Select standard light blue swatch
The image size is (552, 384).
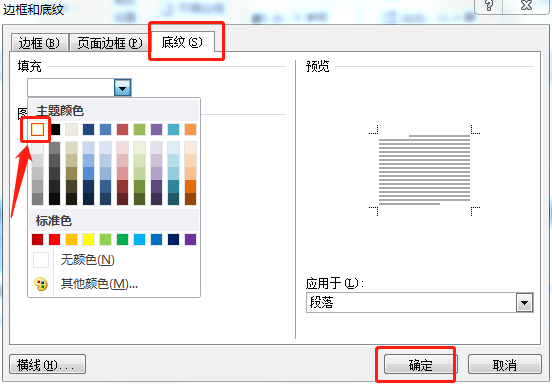click(139, 239)
